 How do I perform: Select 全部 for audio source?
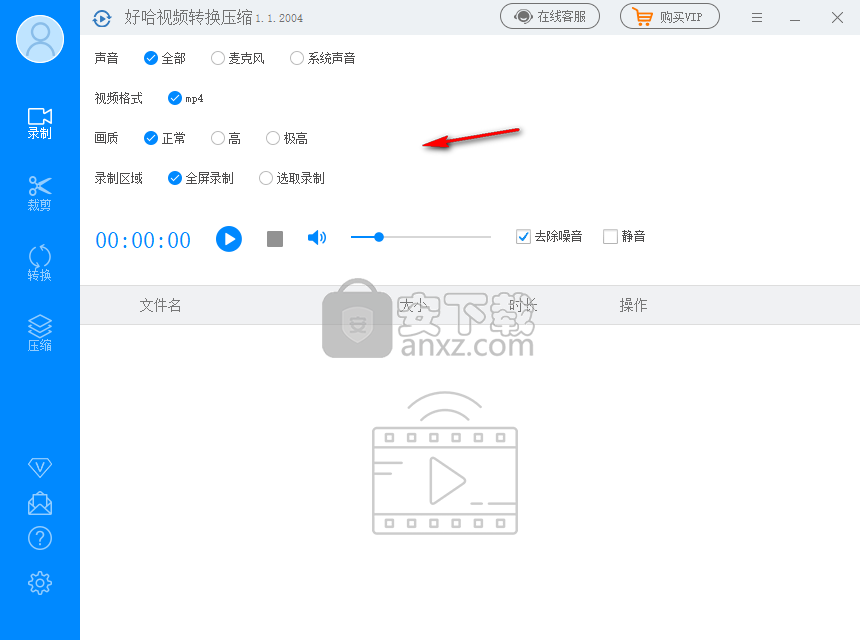click(165, 58)
